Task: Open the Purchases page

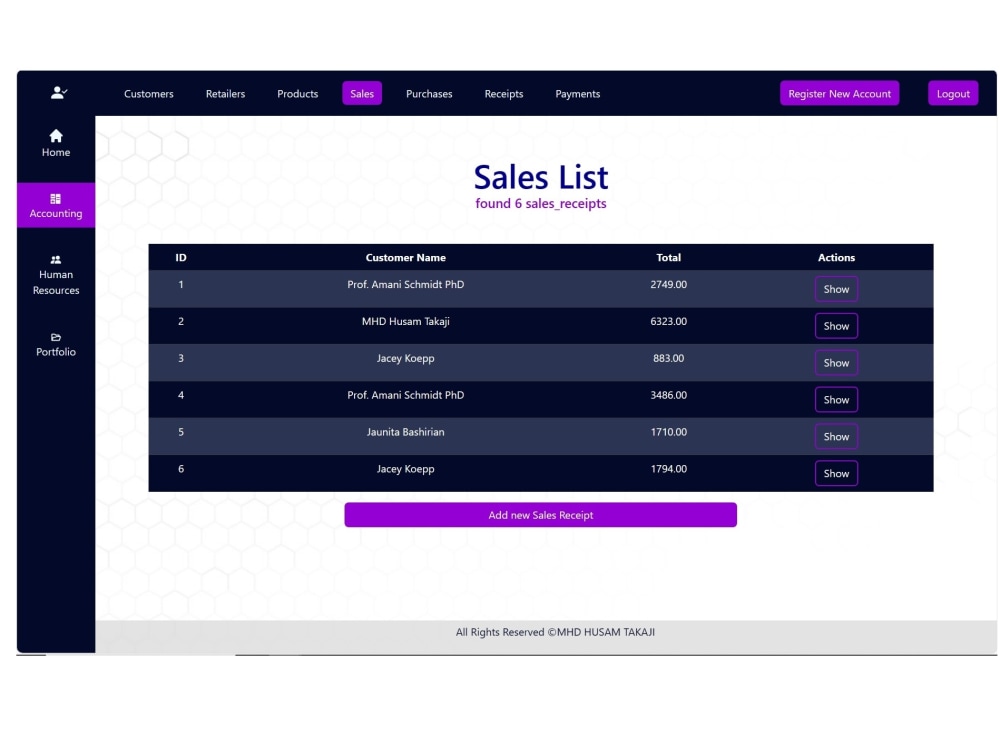Action: (429, 93)
